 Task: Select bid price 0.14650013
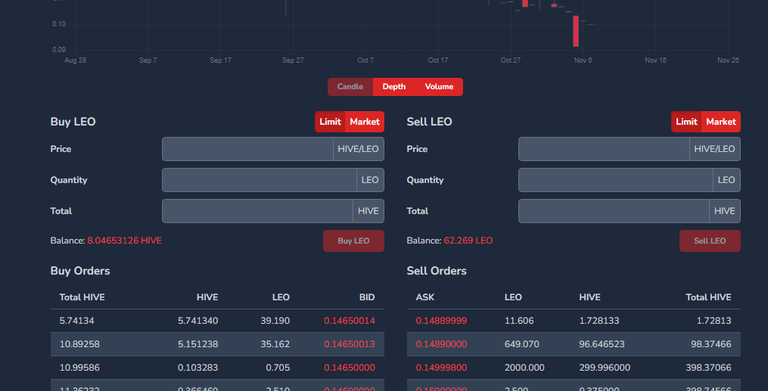tap(349, 344)
